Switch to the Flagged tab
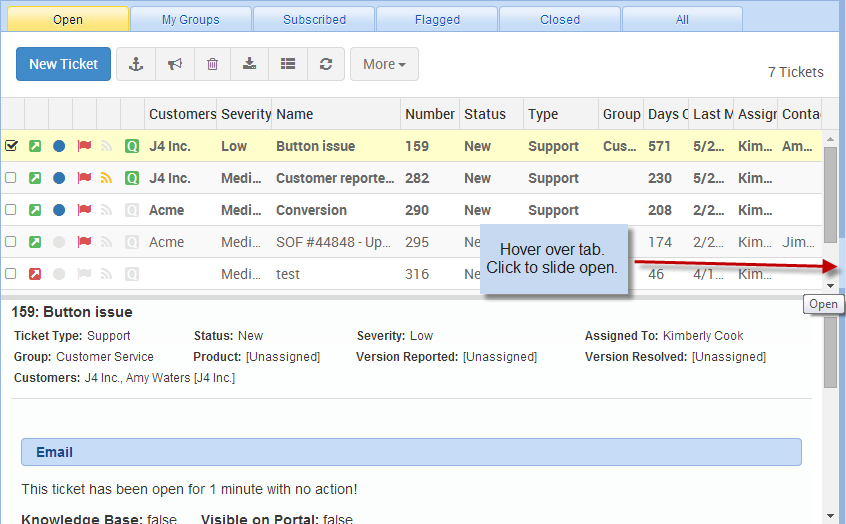846x524 pixels. point(437,19)
